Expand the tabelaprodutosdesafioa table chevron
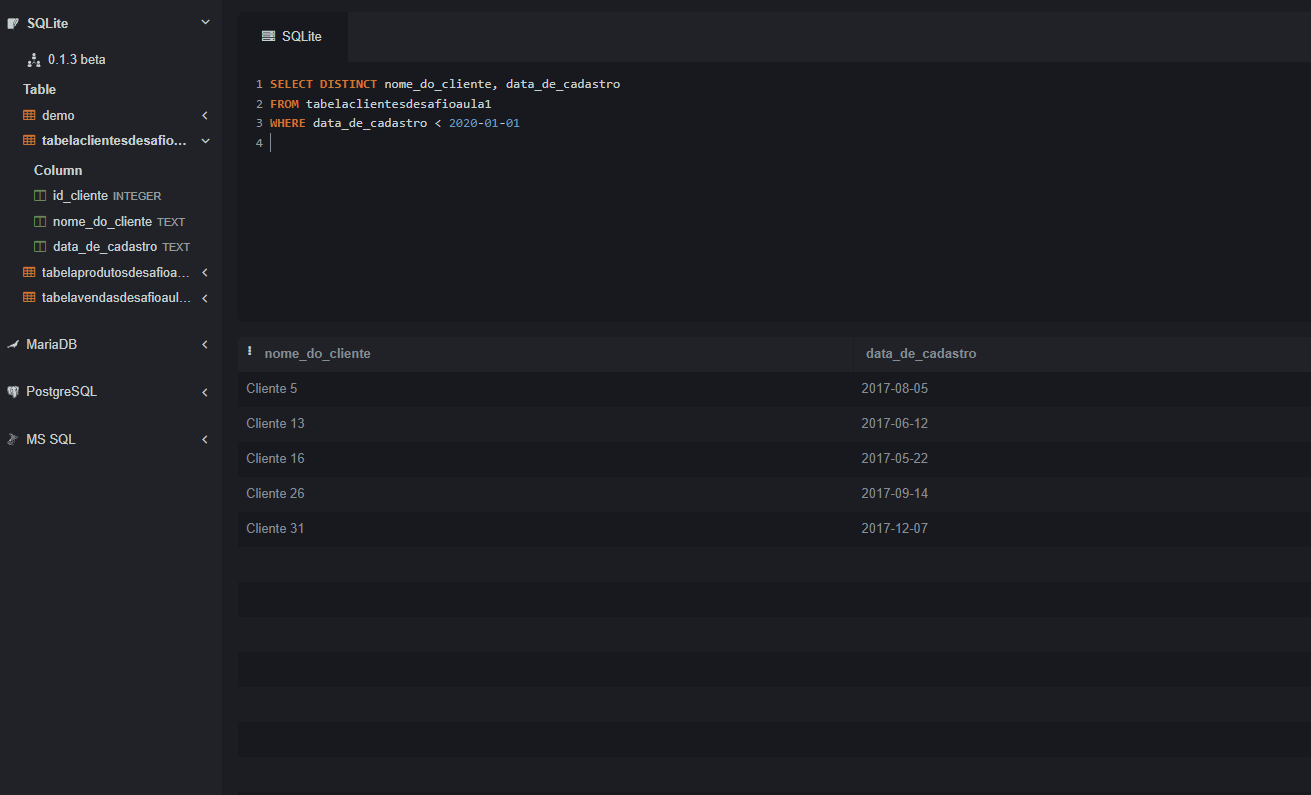This screenshot has width=1311, height=795. click(x=205, y=272)
